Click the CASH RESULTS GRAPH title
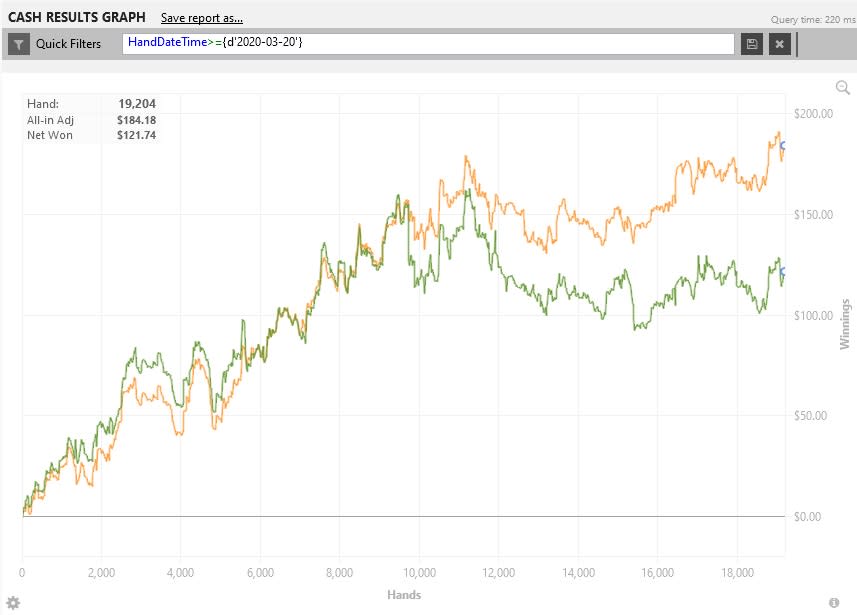This screenshot has height=615, width=857. tap(77, 17)
